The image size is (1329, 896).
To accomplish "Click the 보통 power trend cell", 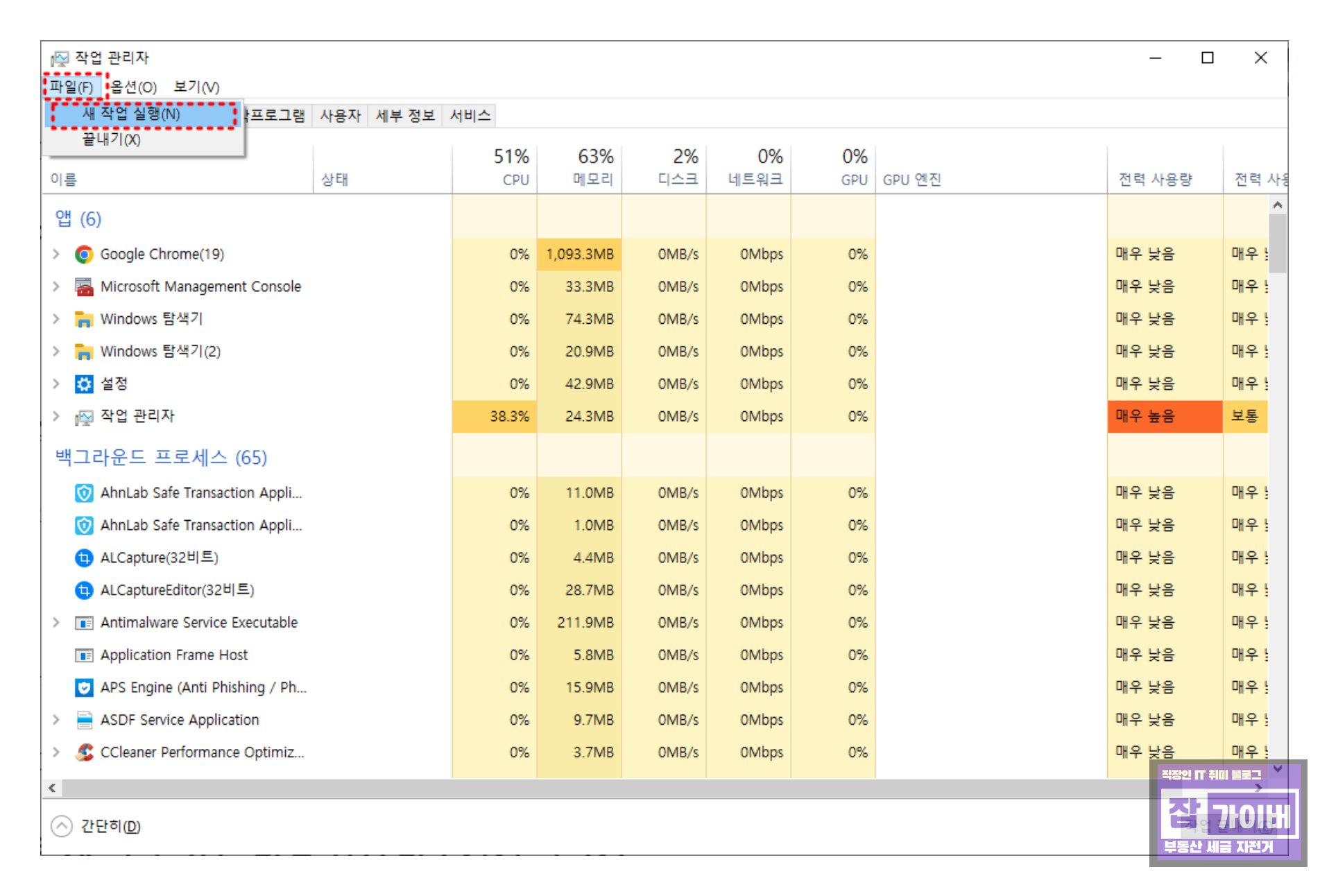I will (1246, 417).
